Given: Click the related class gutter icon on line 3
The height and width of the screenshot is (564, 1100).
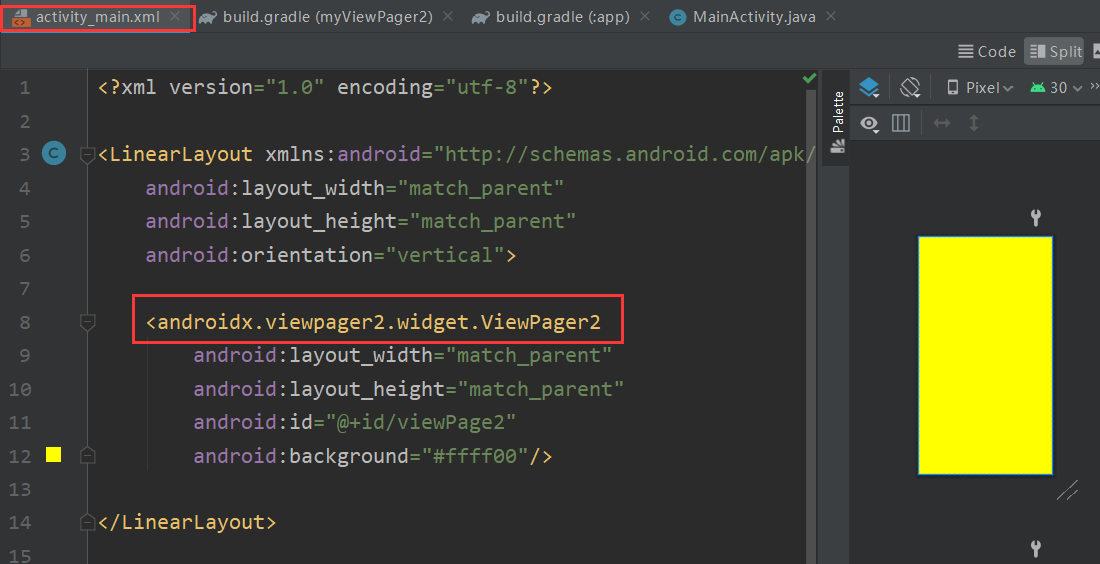Looking at the screenshot, I should click(x=54, y=154).
